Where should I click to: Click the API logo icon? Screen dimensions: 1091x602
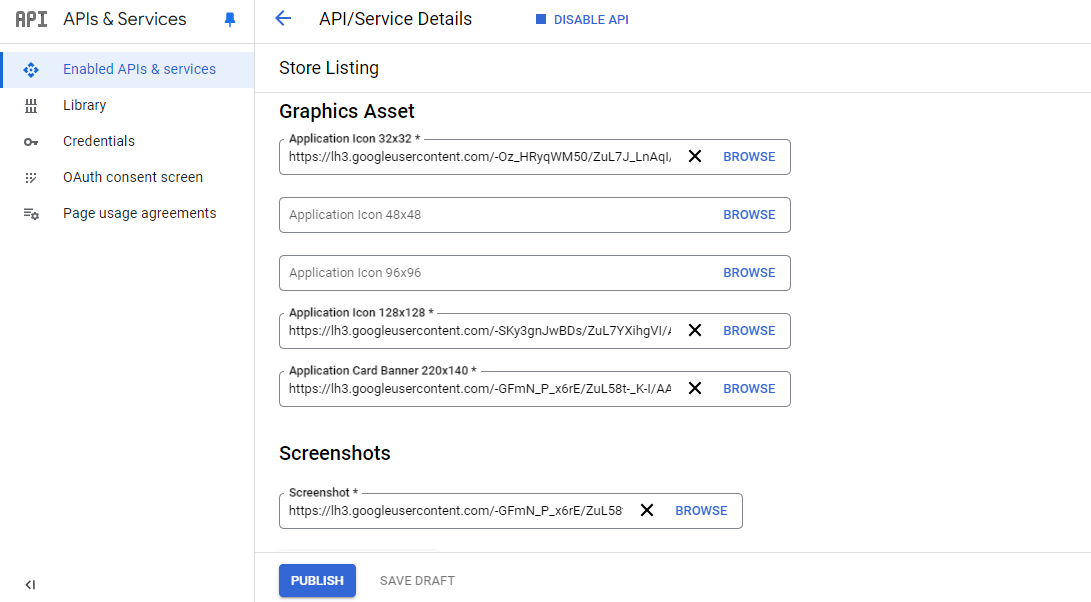31,19
